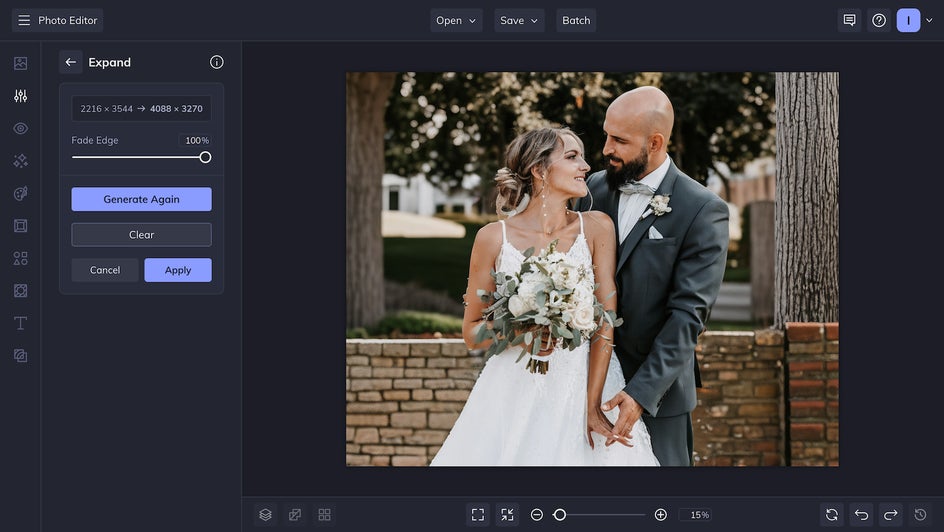Click the Undo arrow icon
The height and width of the screenshot is (532, 944).
coord(862,515)
